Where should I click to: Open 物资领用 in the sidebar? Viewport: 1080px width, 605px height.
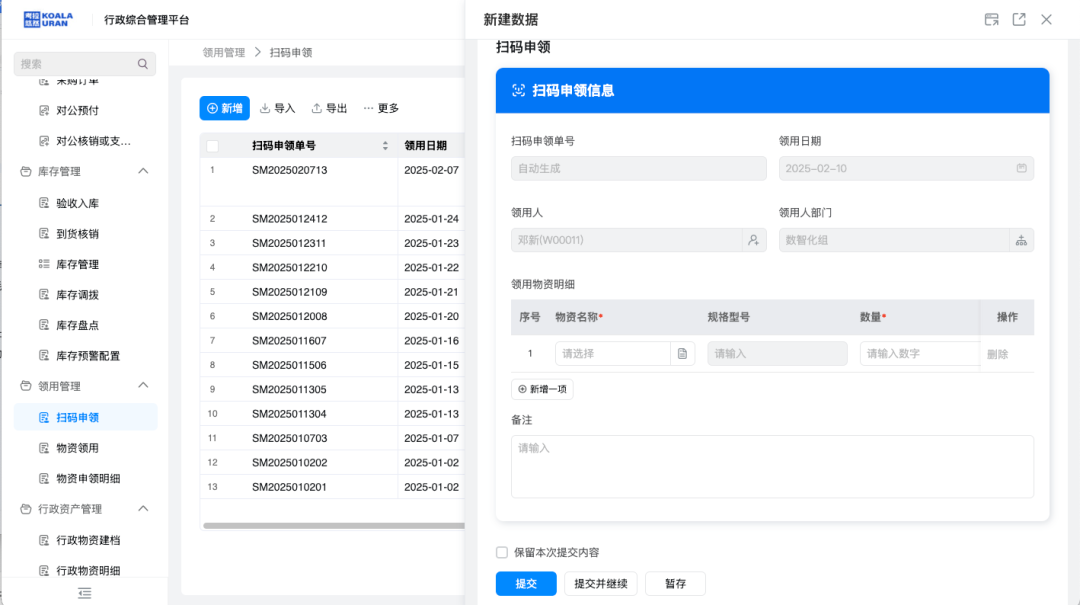(x=77, y=448)
